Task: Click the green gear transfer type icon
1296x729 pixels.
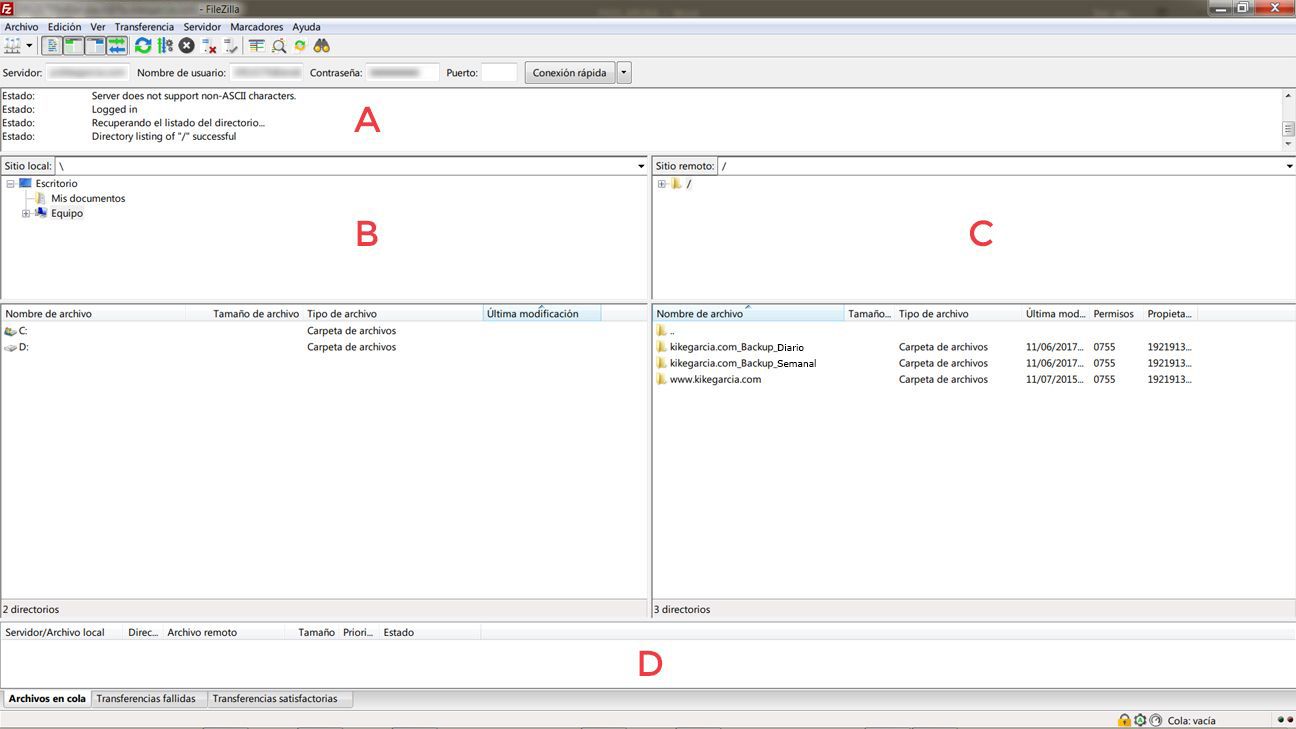Action: point(1140,720)
